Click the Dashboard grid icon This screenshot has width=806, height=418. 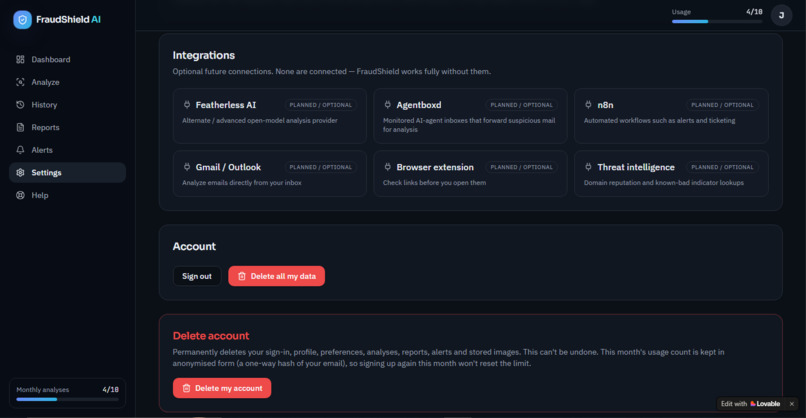(x=20, y=60)
